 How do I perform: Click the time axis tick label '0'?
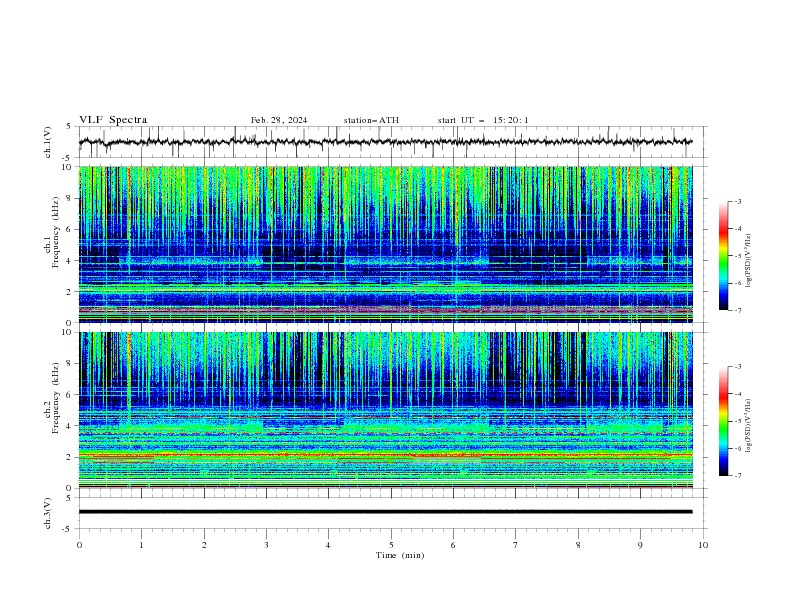(79, 545)
